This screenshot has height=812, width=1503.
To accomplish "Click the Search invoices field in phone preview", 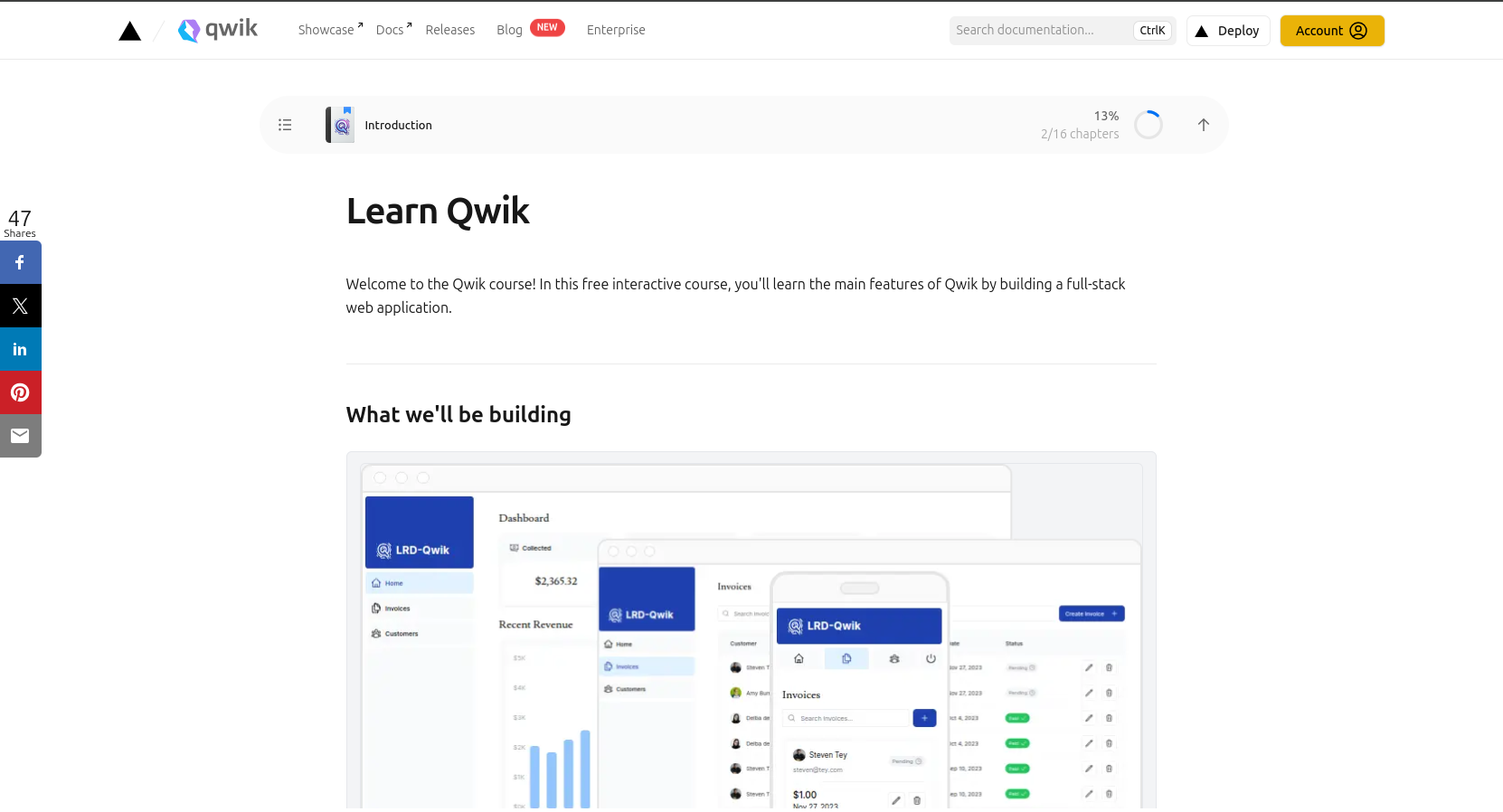I will click(x=846, y=718).
